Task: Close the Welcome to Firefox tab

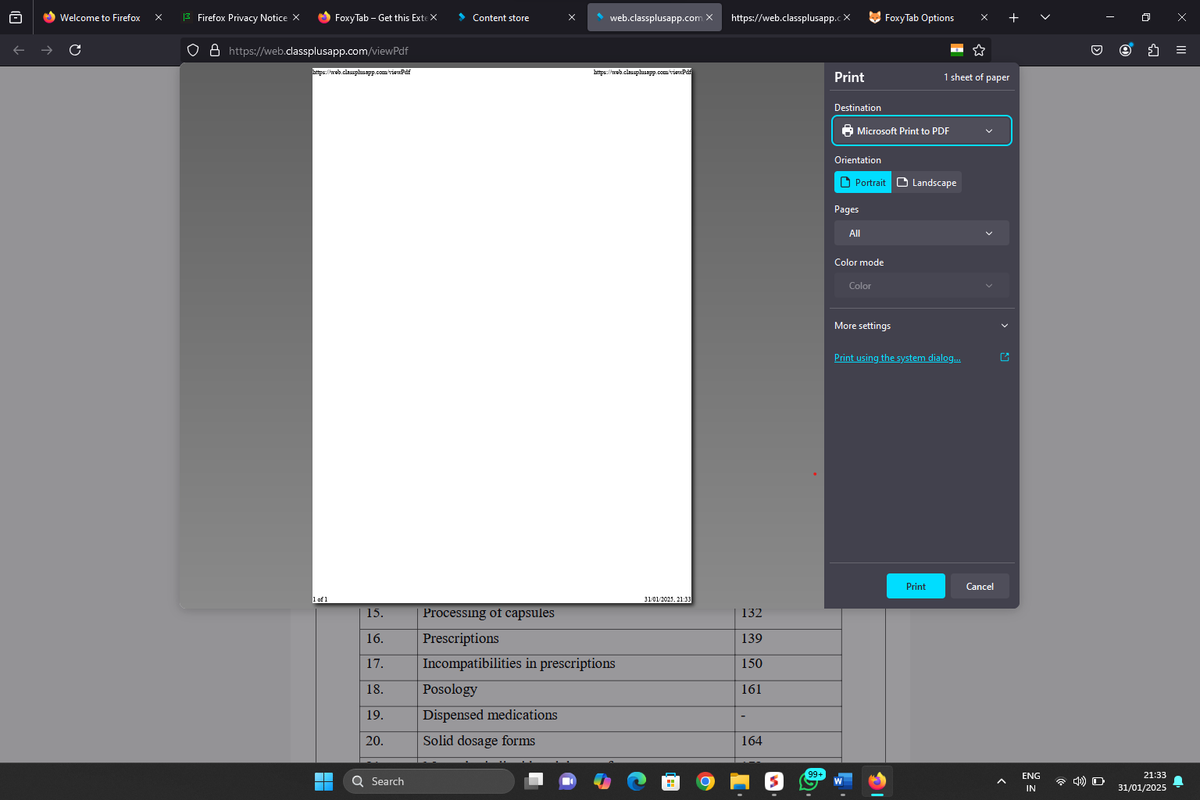Action: (158, 17)
